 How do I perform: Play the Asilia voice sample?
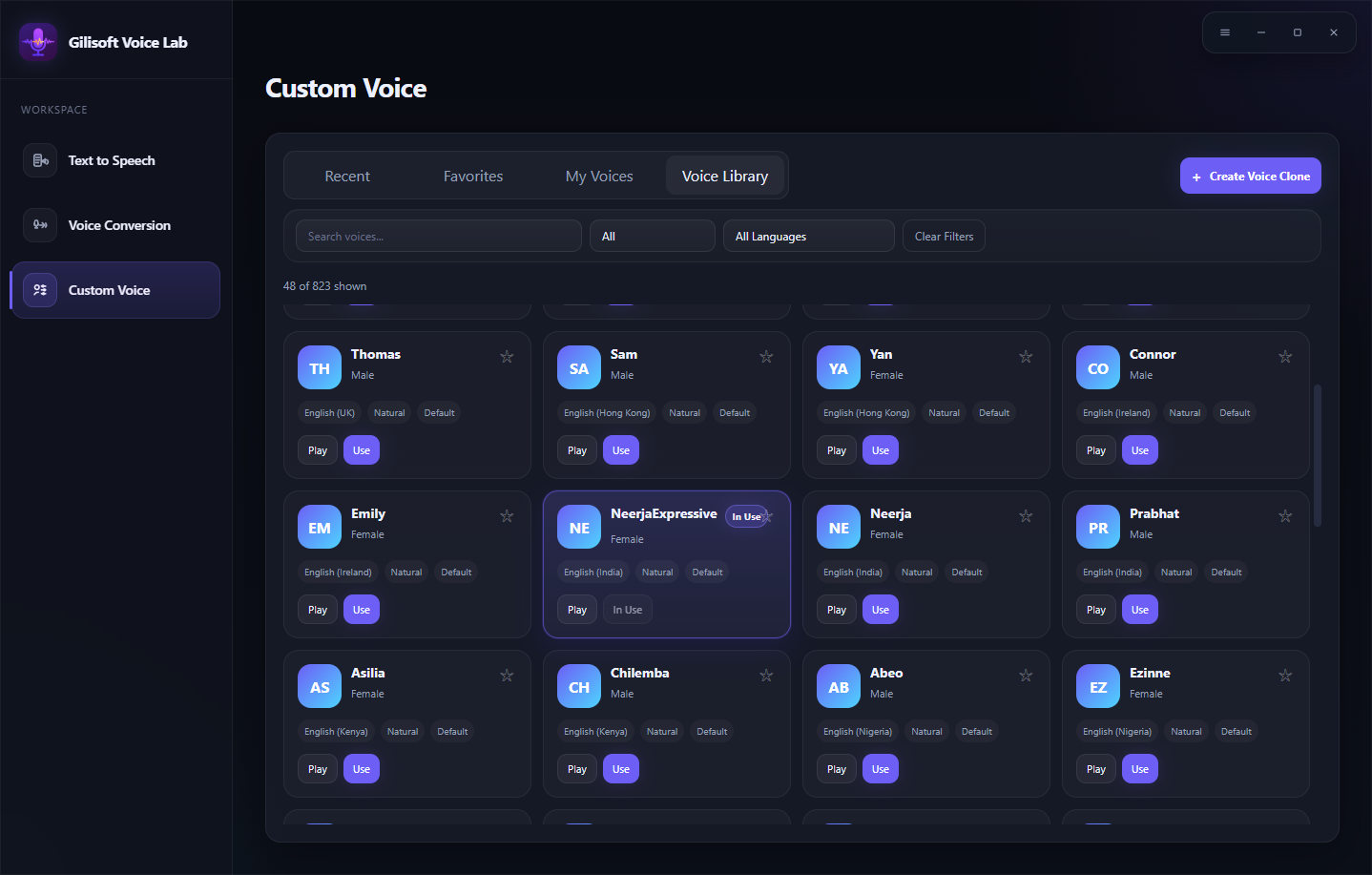pyautogui.click(x=318, y=769)
